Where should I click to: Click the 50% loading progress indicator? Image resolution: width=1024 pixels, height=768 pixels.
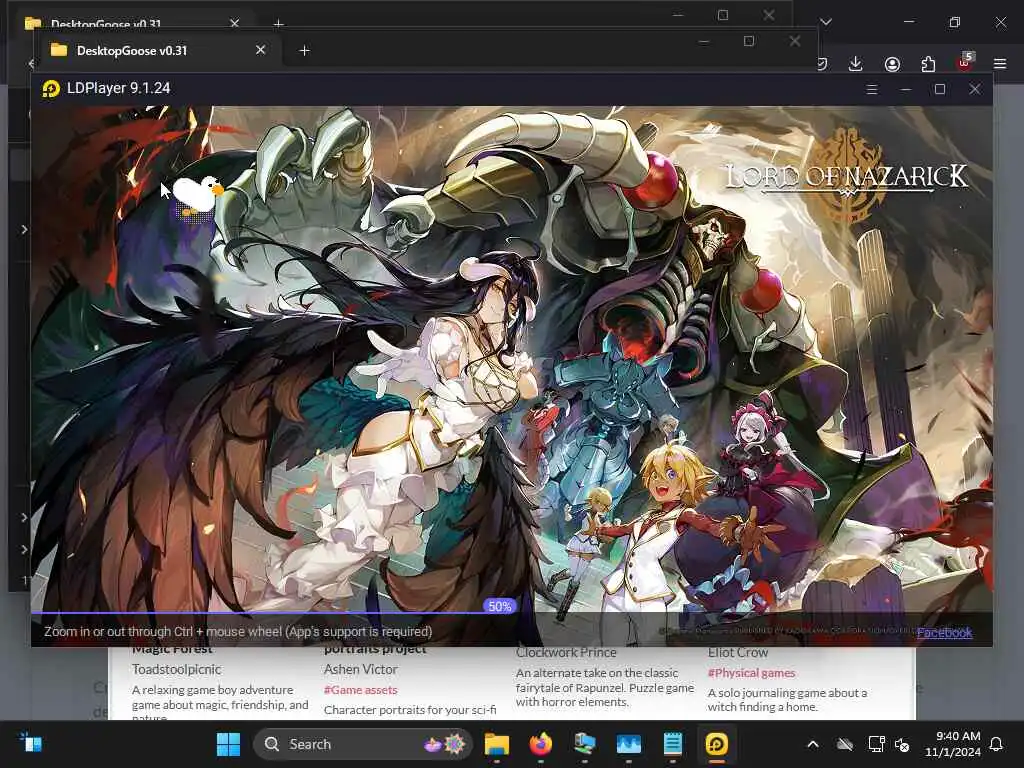(x=500, y=606)
